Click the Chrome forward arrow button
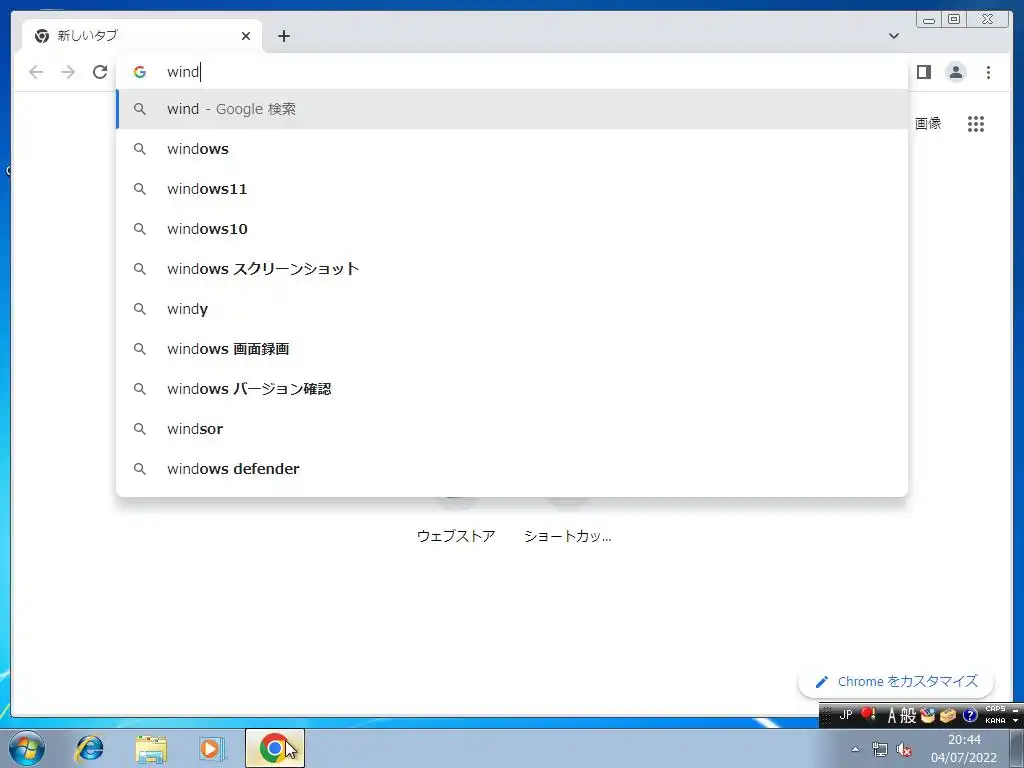1024x768 pixels. tap(68, 72)
